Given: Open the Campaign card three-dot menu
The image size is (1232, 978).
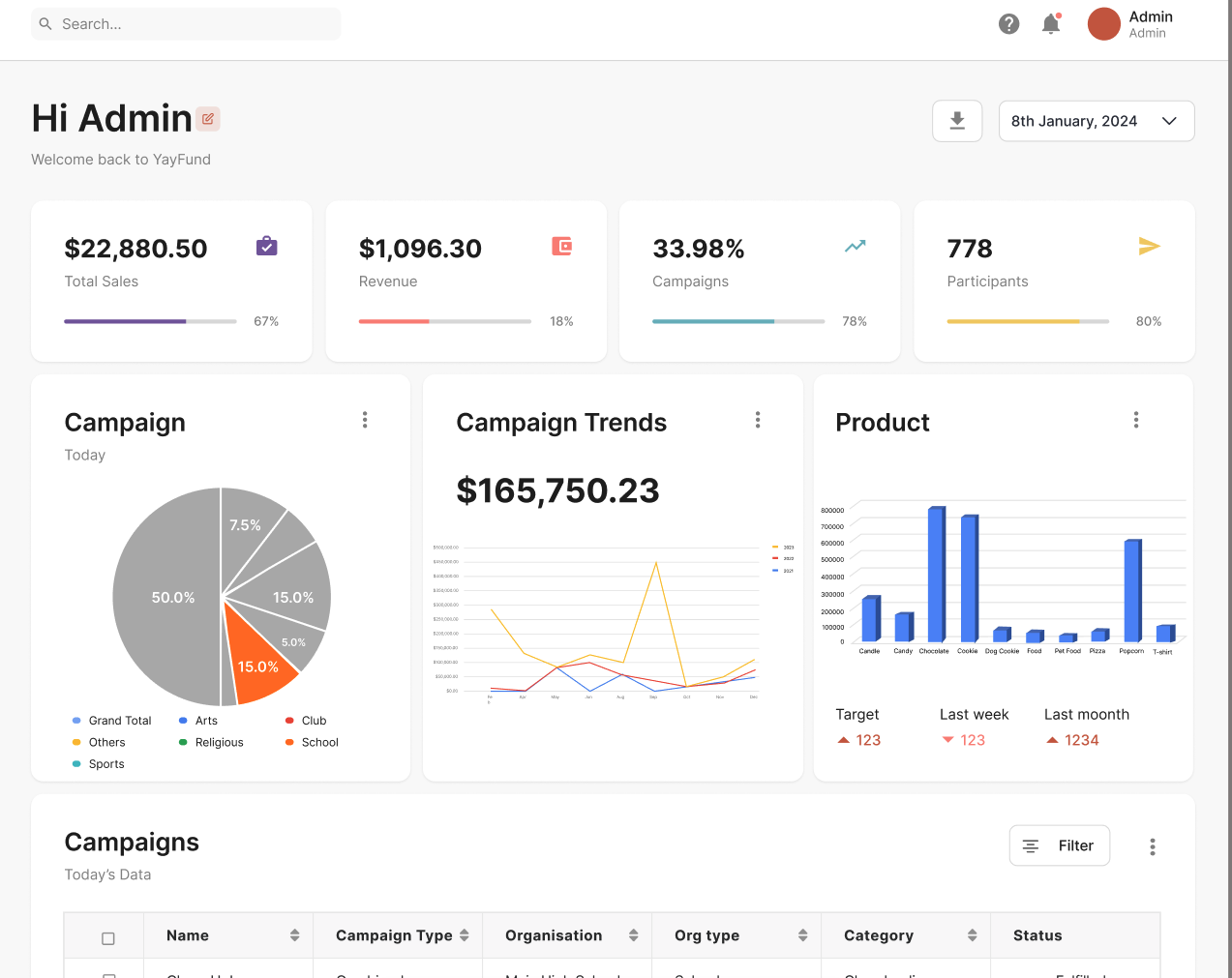Looking at the screenshot, I should point(365,420).
